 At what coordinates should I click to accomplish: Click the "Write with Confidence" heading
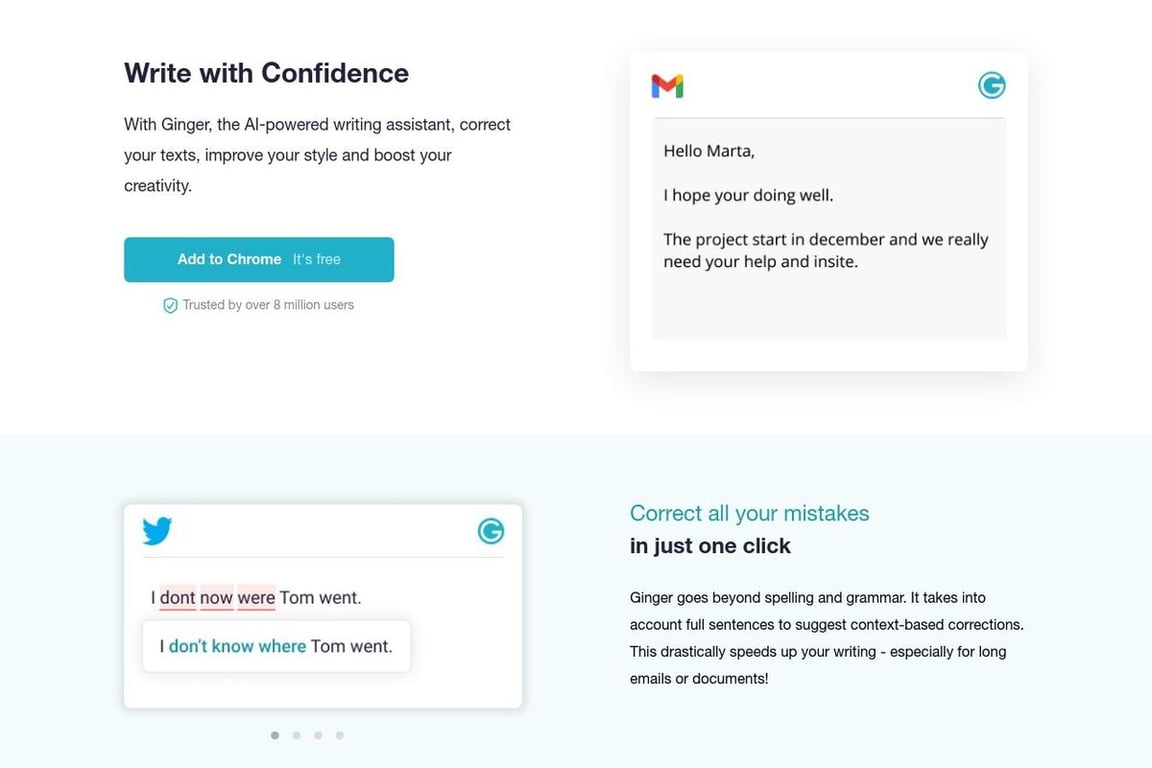[266, 73]
